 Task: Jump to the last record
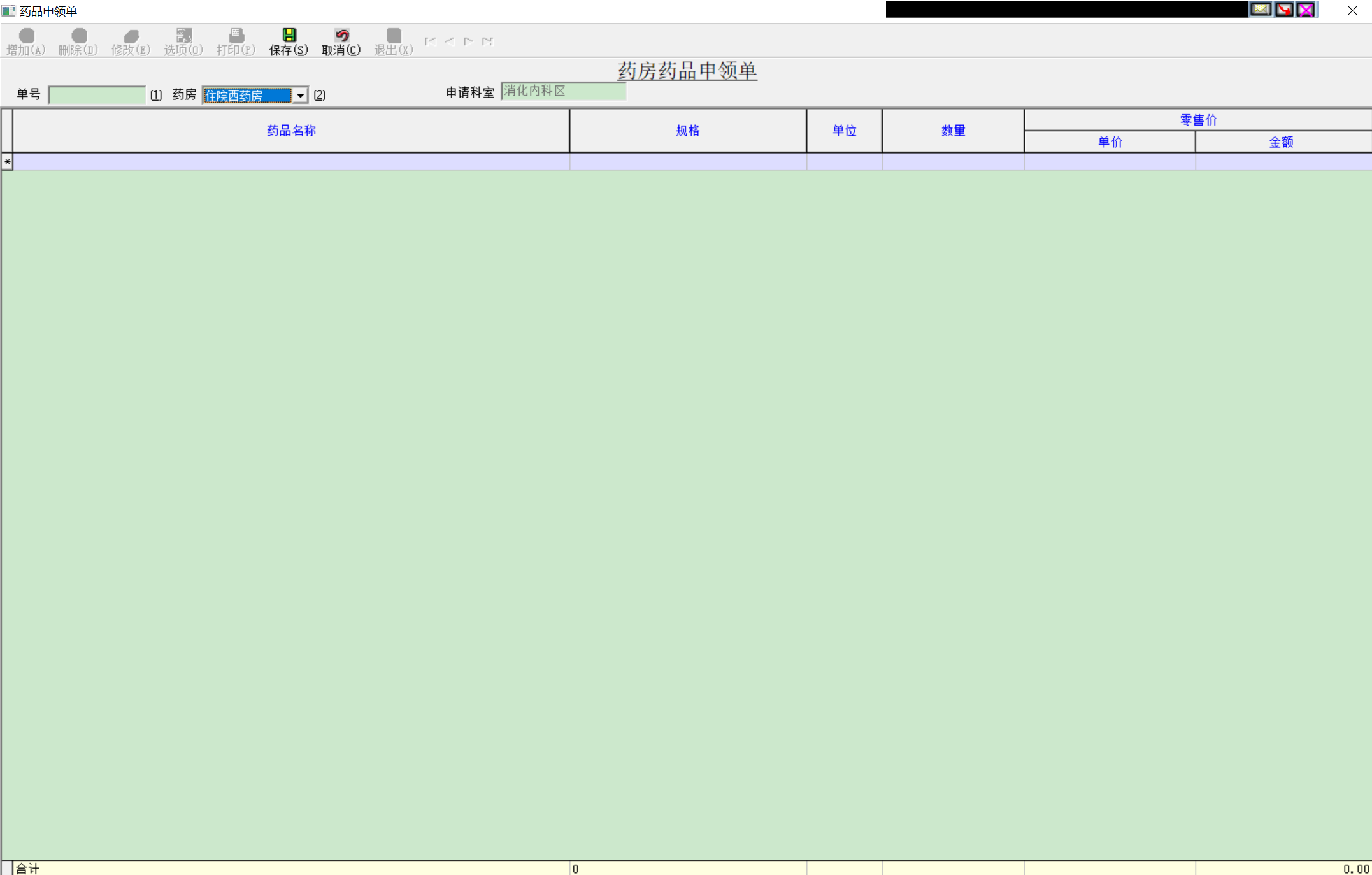[488, 41]
